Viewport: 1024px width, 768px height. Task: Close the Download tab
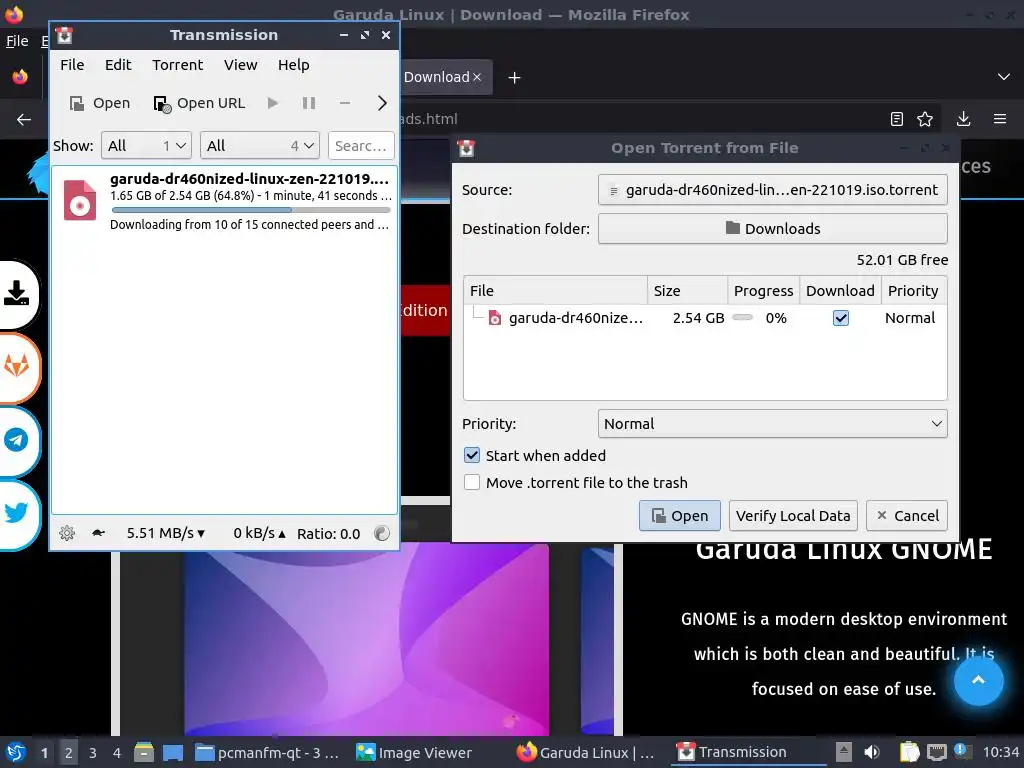(x=477, y=77)
